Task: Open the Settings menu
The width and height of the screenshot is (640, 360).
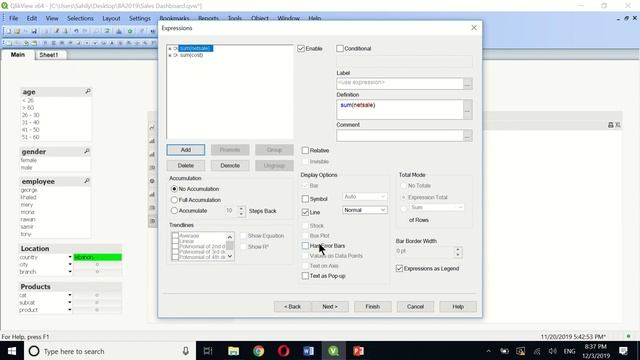Action: (140, 18)
